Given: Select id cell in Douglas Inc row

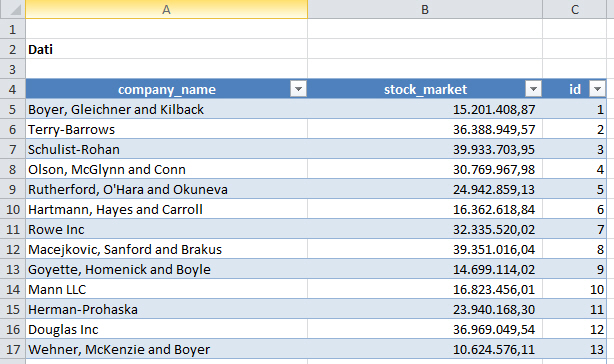Looking at the screenshot, I should click(574, 329).
